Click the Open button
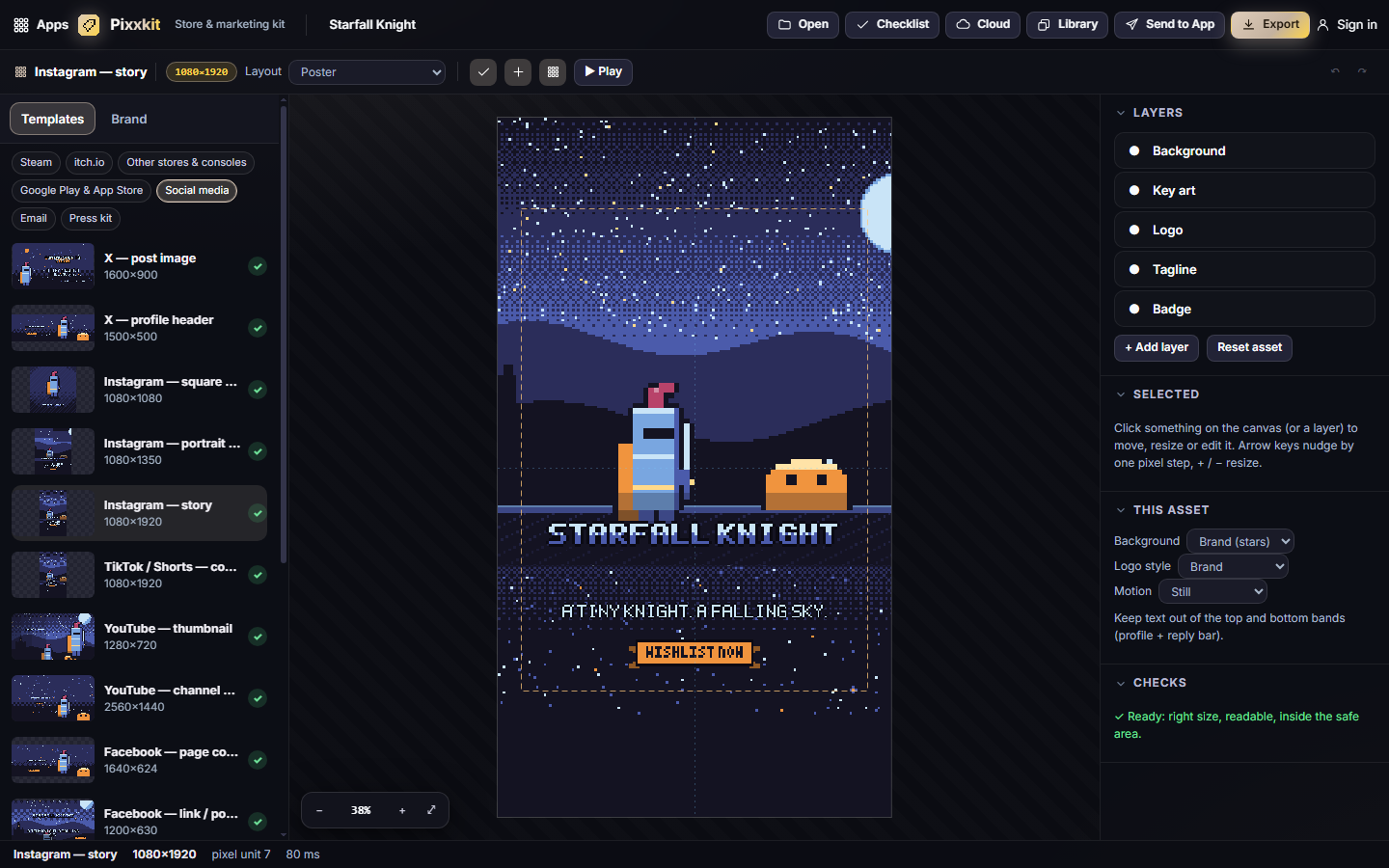Viewport: 1389px width, 868px height. click(x=803, y=25)
